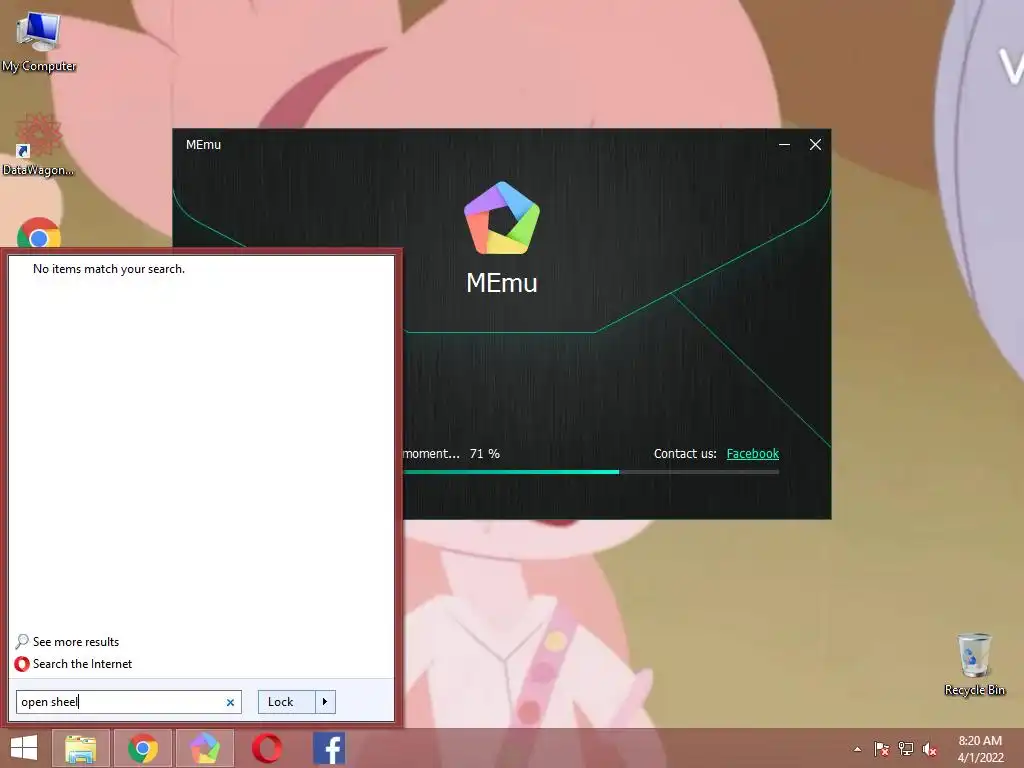Viewport: 1024px width, 768px height.
Task: Clear the search box text
Action: point(231,703)
